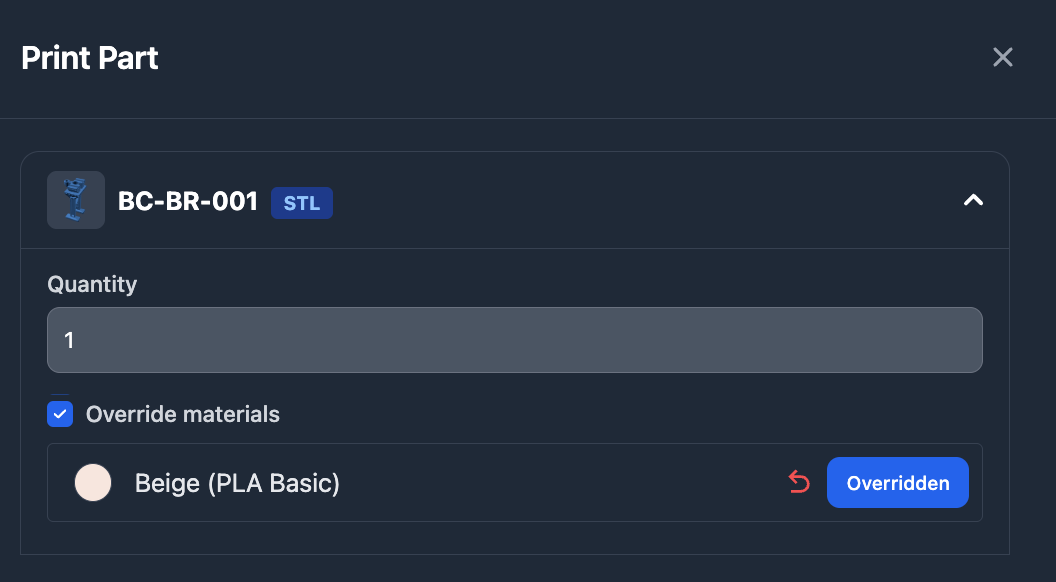Select the BC-BR-001 part name
The image size is (1056, 582).
point(188,202)
